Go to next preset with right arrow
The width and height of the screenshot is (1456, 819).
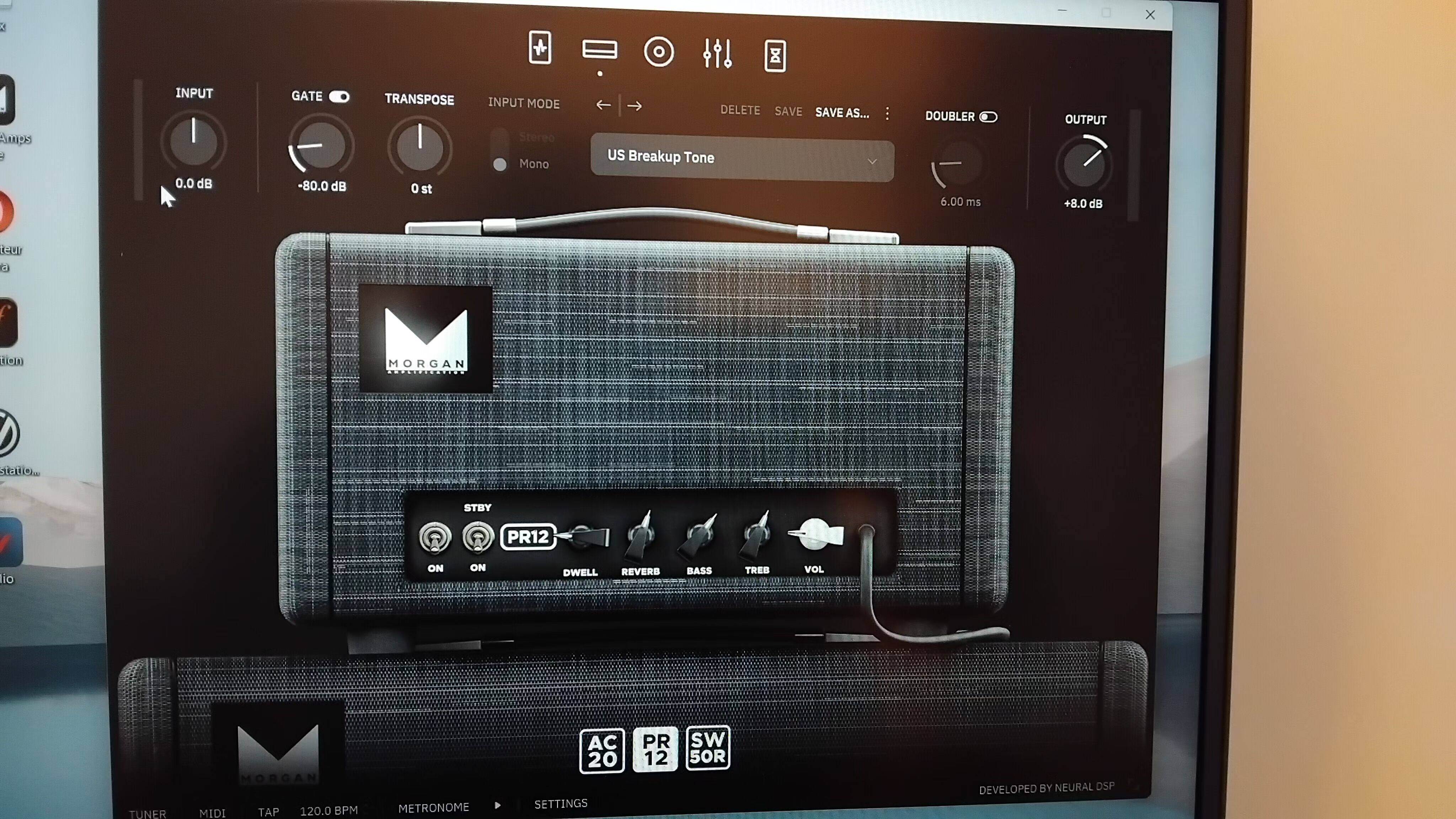635,106
